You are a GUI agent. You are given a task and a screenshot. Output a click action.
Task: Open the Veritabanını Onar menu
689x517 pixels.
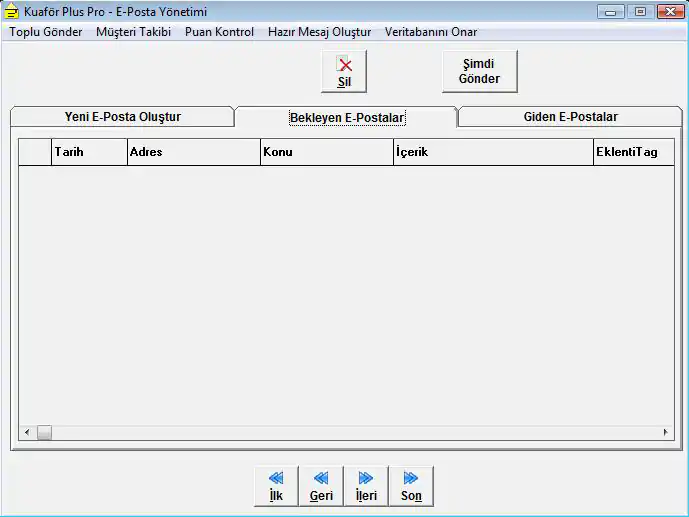pos(431,32)
